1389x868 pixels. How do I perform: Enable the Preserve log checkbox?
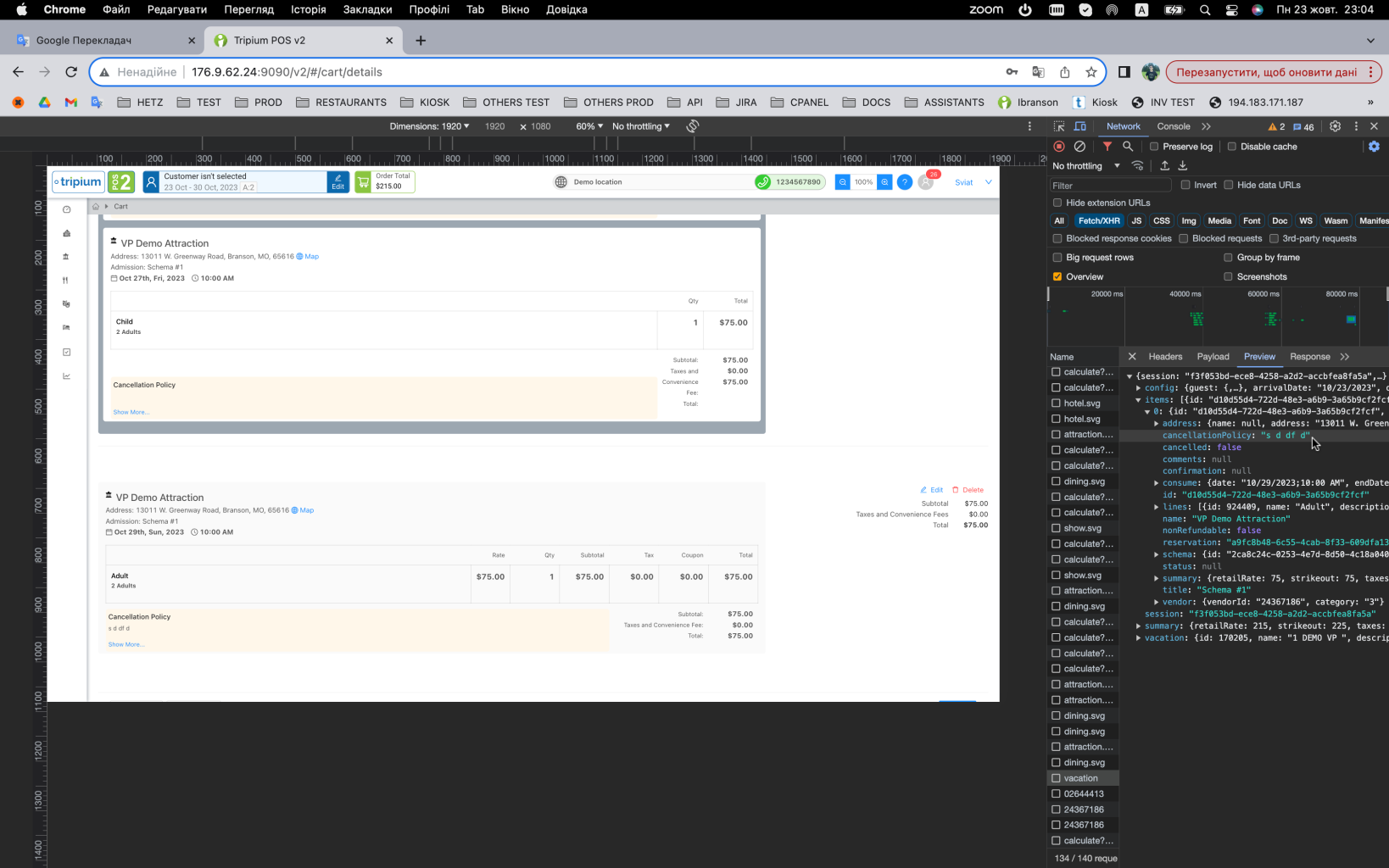[1154, 147]
